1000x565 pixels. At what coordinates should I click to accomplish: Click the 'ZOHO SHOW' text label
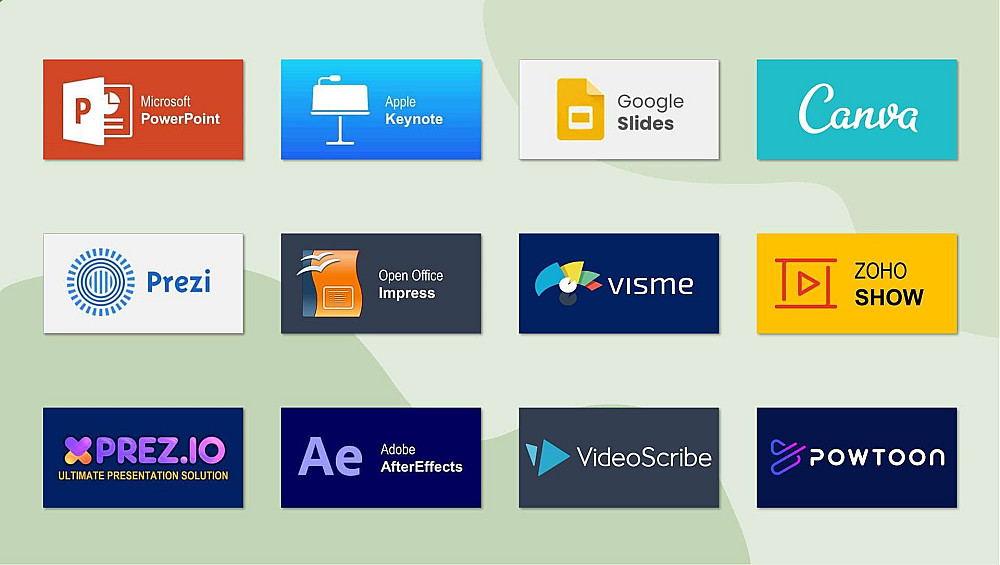click(888, 284)
